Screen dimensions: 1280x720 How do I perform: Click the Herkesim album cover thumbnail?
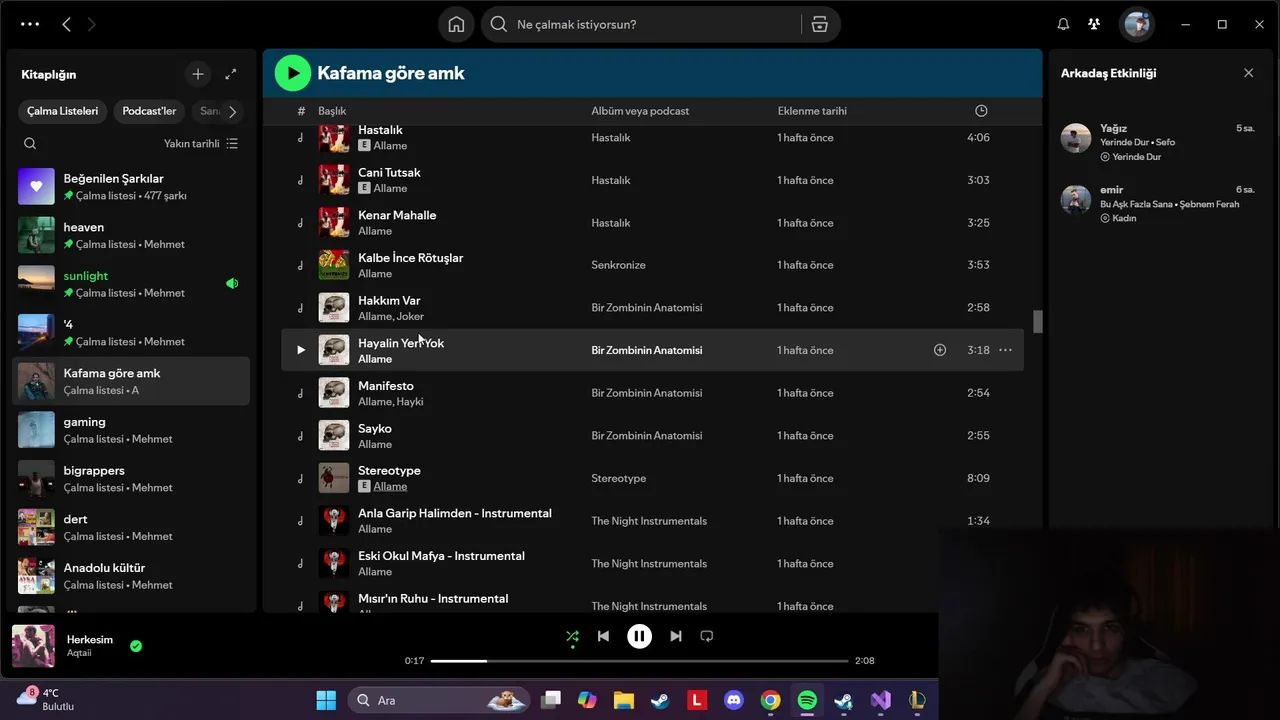[x=33, y=646]
